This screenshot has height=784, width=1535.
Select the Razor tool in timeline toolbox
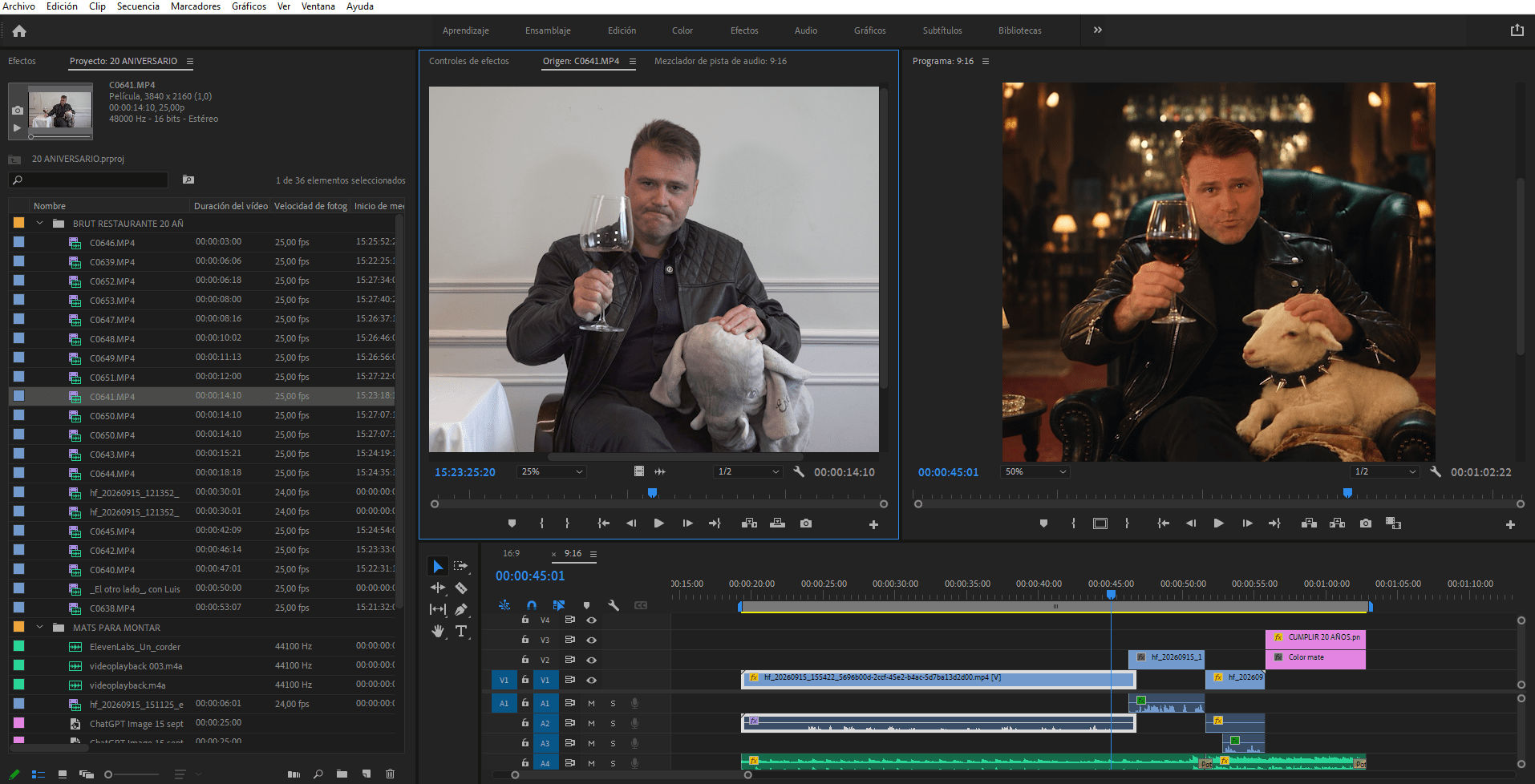(461, 588)
